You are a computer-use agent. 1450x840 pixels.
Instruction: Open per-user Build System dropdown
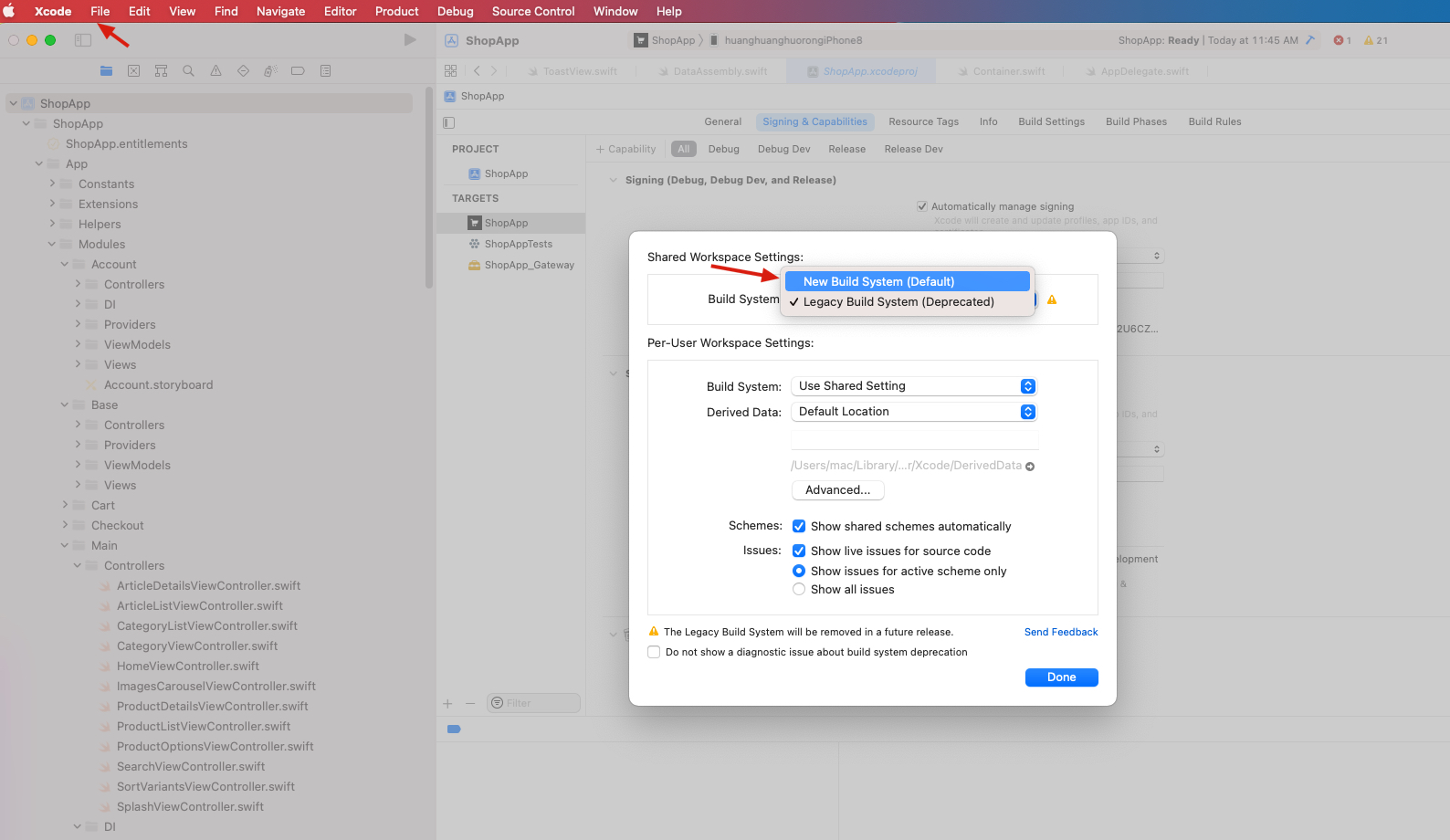[x=914, y=386]
